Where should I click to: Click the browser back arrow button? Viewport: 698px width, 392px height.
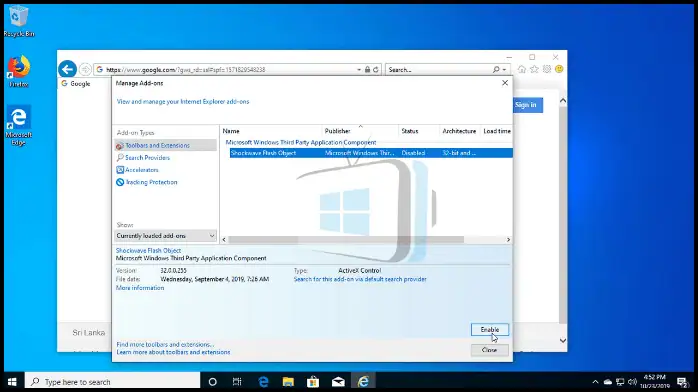click(x=67, y=69)
